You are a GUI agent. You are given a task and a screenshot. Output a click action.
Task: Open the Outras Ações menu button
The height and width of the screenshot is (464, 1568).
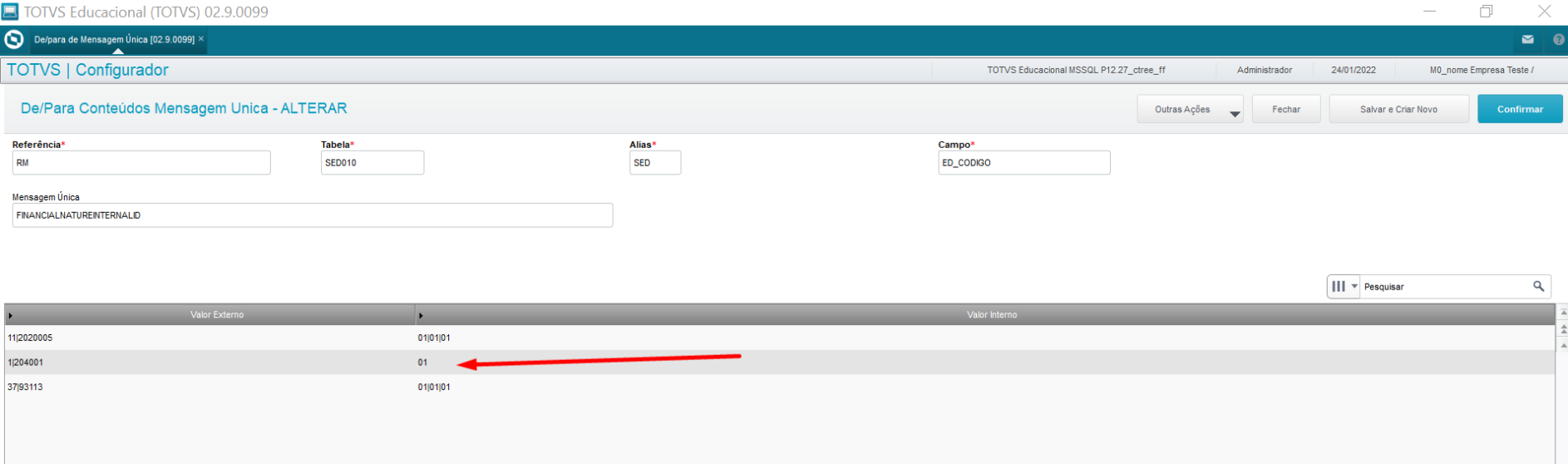[x=1190, y=109]
